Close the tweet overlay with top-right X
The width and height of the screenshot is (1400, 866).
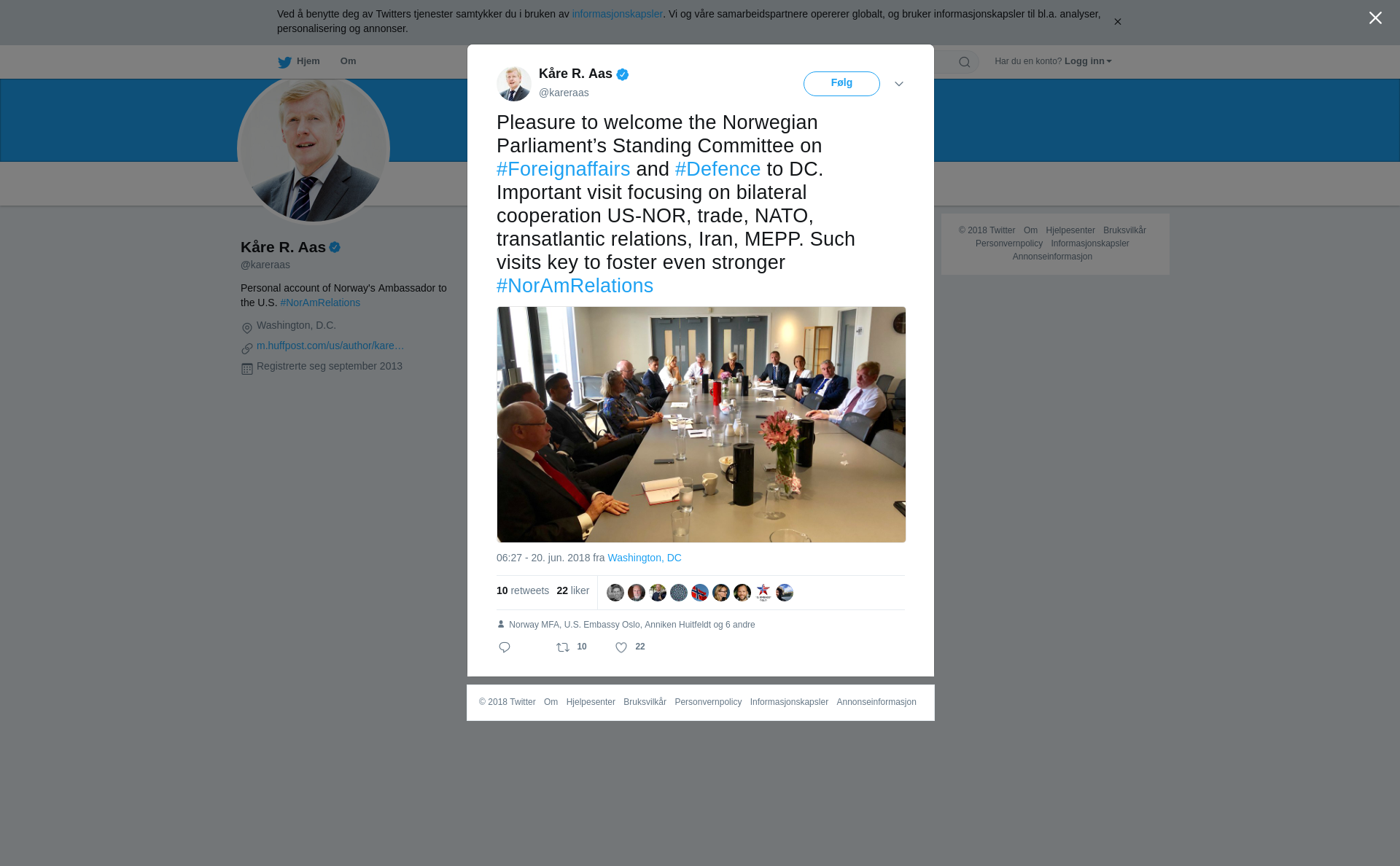pos(1375,18)
